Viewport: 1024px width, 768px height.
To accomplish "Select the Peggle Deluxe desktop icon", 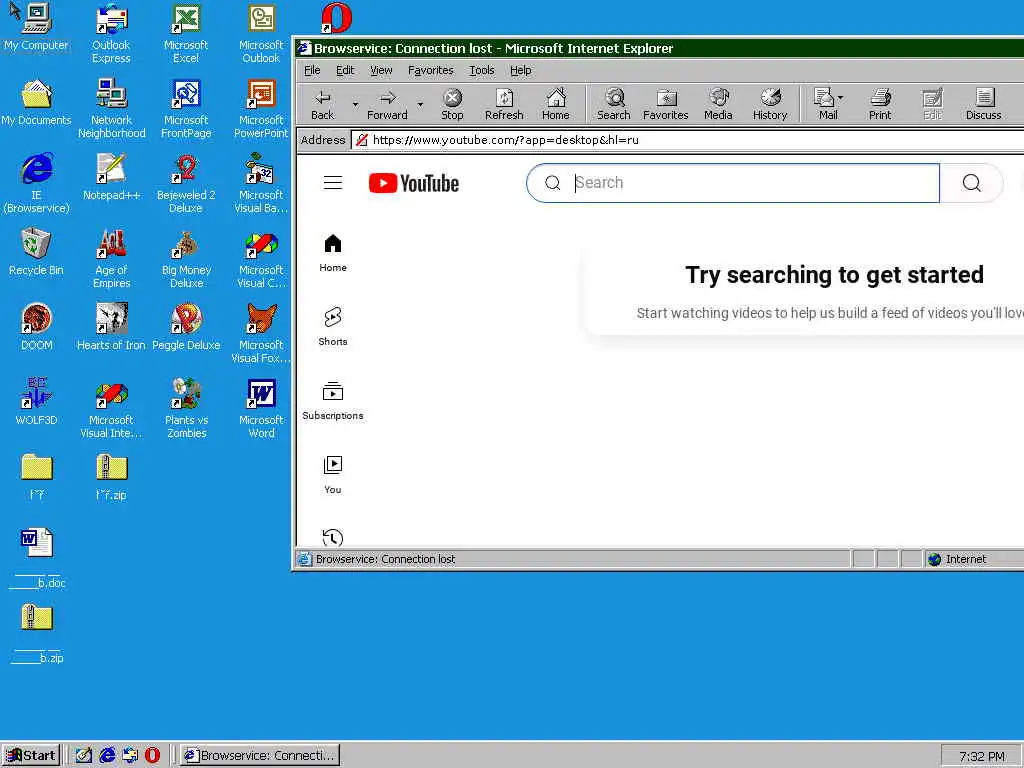I will (186, 327).
